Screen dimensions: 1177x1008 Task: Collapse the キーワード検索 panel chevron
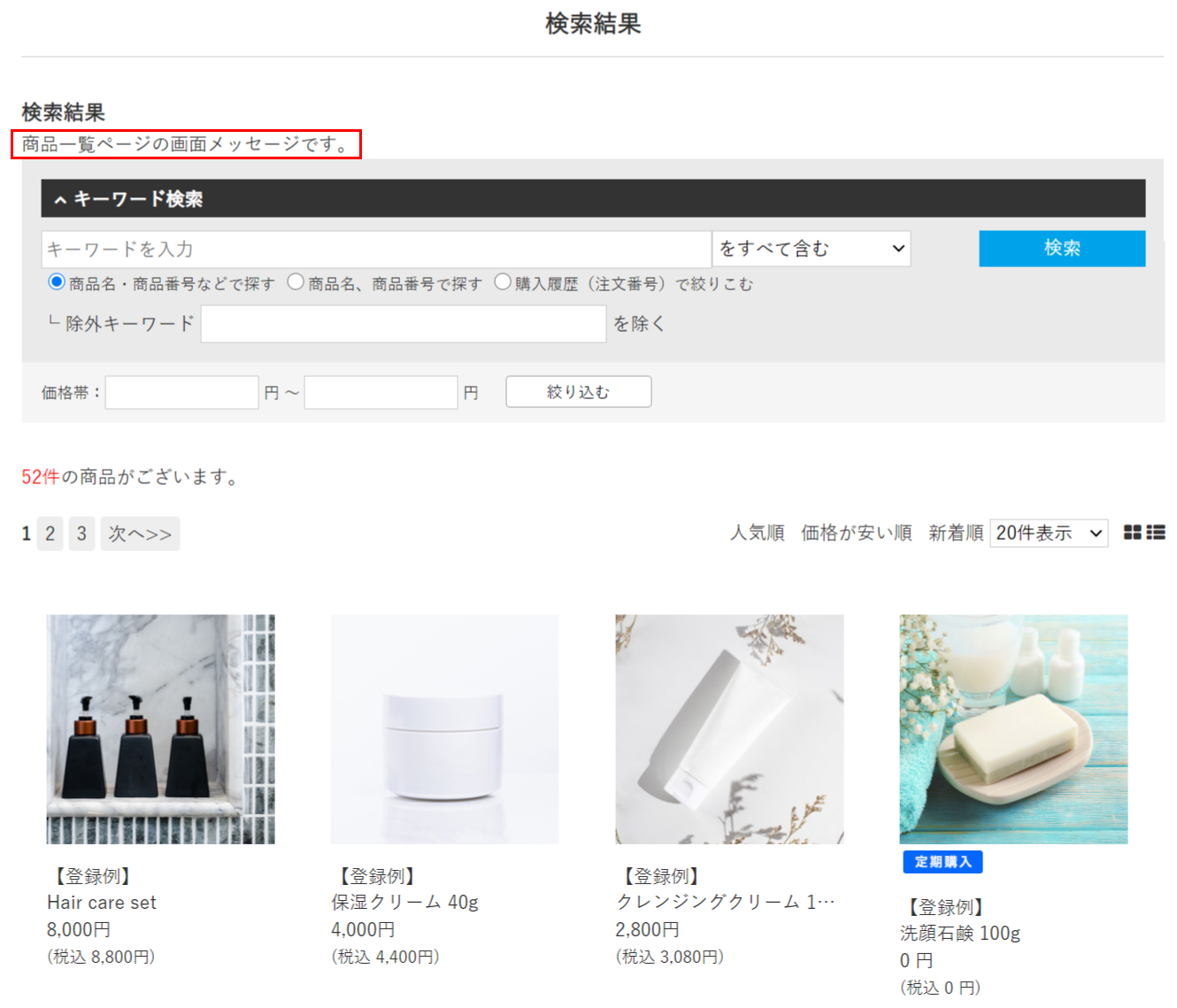click(60, 200)
